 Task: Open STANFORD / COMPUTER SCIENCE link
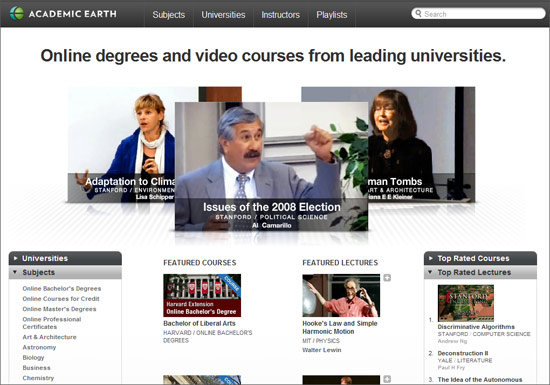484,334
